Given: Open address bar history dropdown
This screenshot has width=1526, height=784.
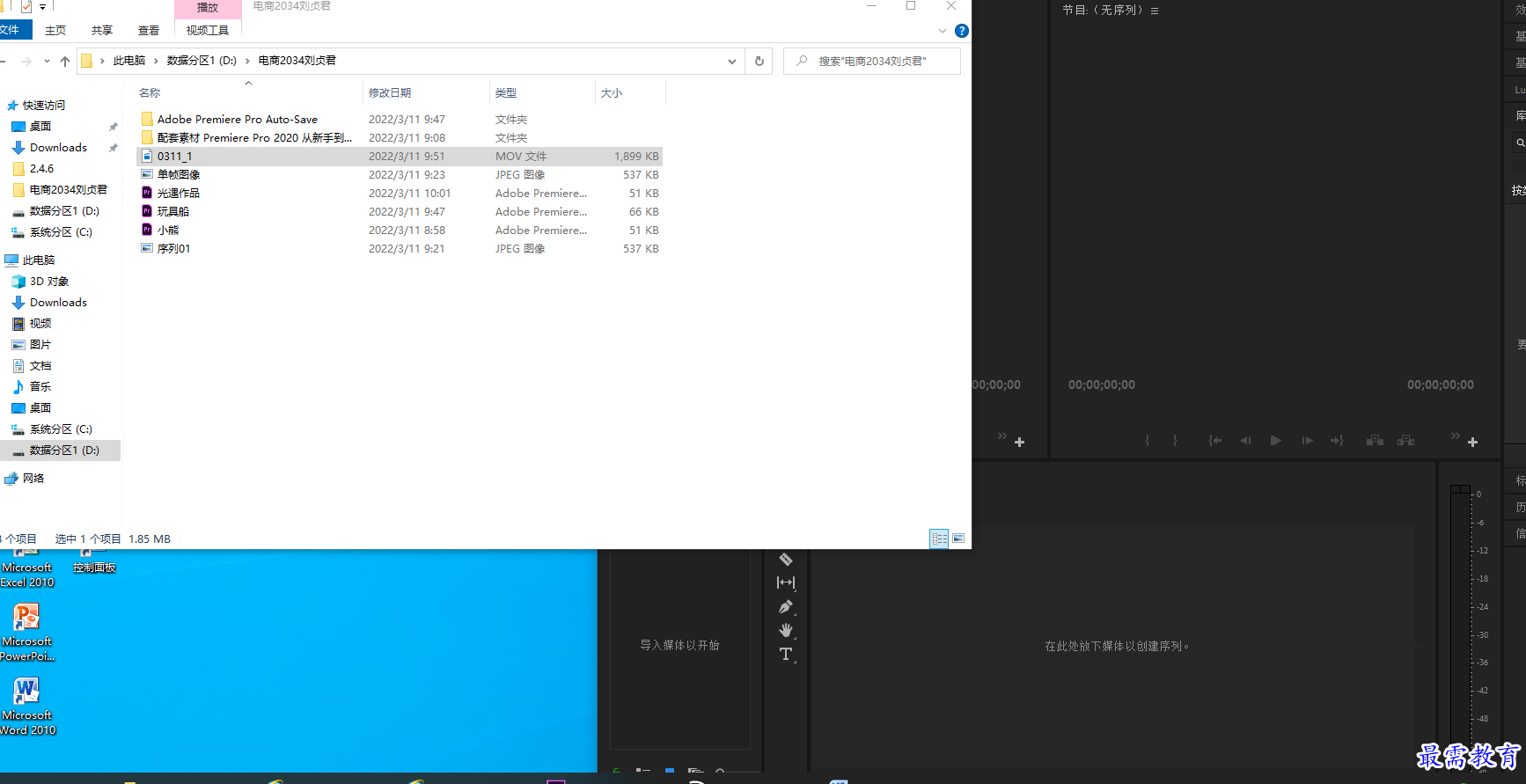Looking at the screenshot, I should 732,62.
